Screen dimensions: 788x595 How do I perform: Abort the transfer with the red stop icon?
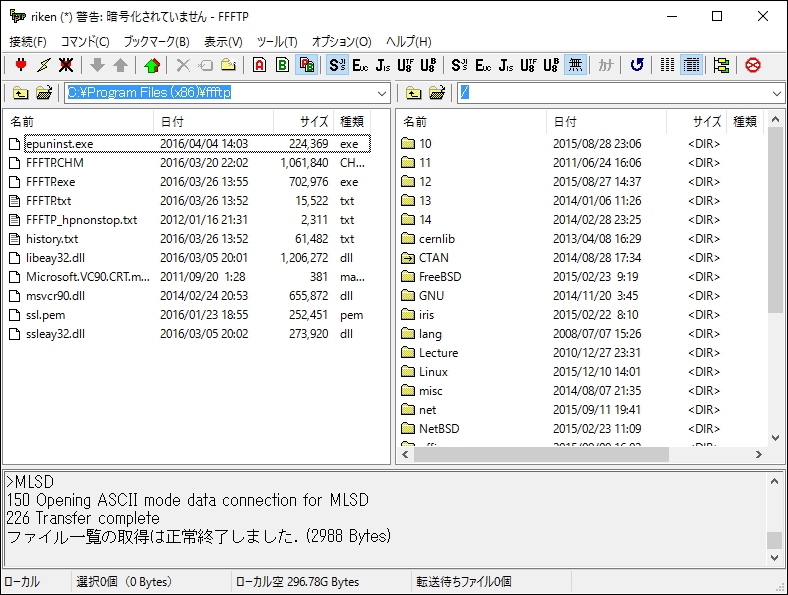(753, 65)
